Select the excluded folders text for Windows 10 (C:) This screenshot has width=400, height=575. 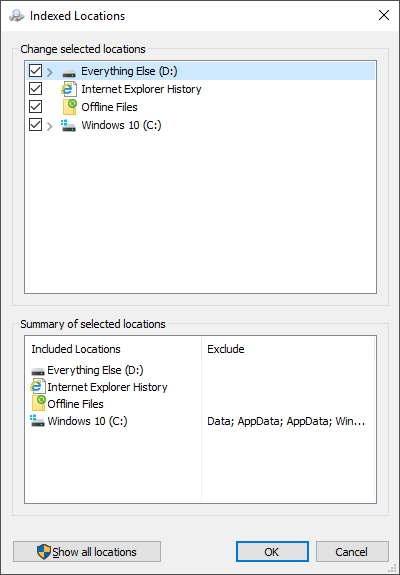point(286,421)
